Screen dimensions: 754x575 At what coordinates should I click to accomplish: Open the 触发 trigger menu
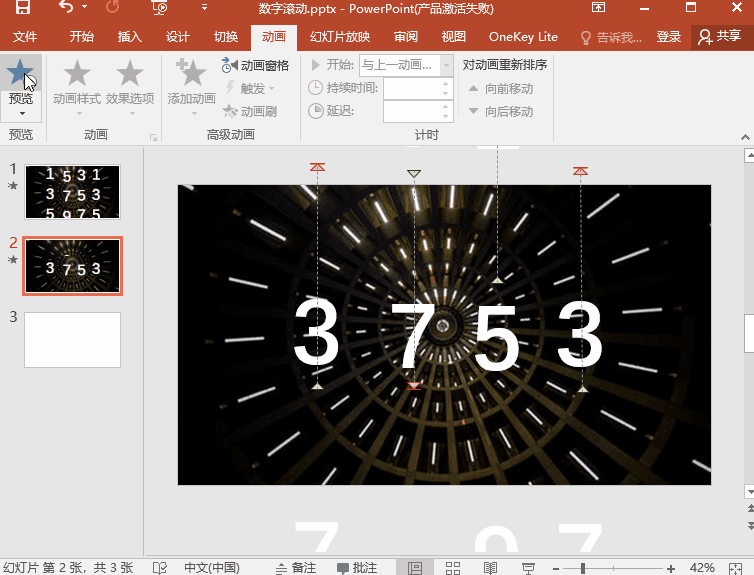251,88
